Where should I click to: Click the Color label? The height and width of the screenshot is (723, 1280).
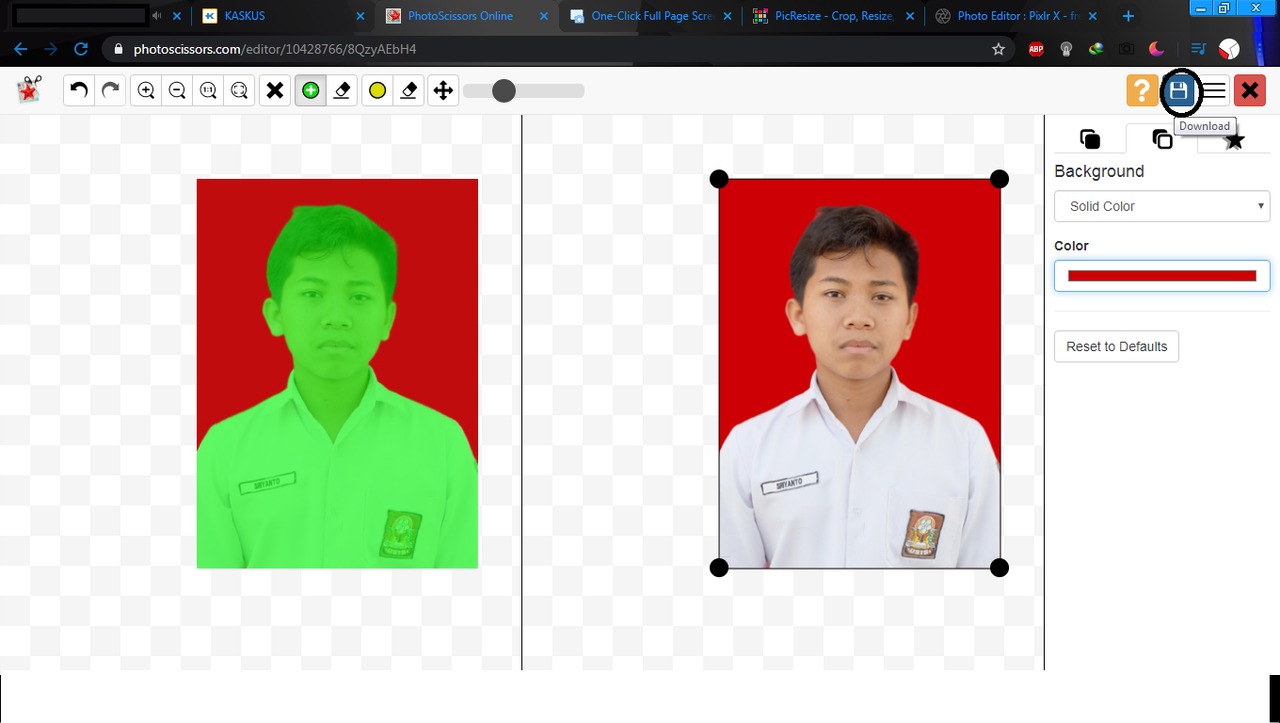tap(1071, 246)
